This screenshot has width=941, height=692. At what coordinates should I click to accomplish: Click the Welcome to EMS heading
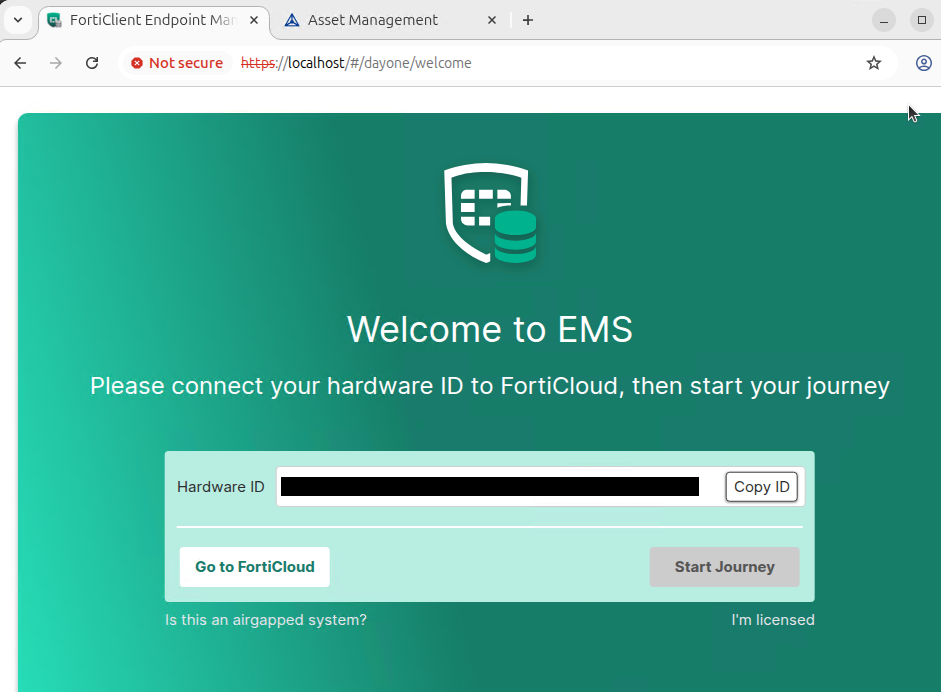pyautogui.click(x=490, y=329)
